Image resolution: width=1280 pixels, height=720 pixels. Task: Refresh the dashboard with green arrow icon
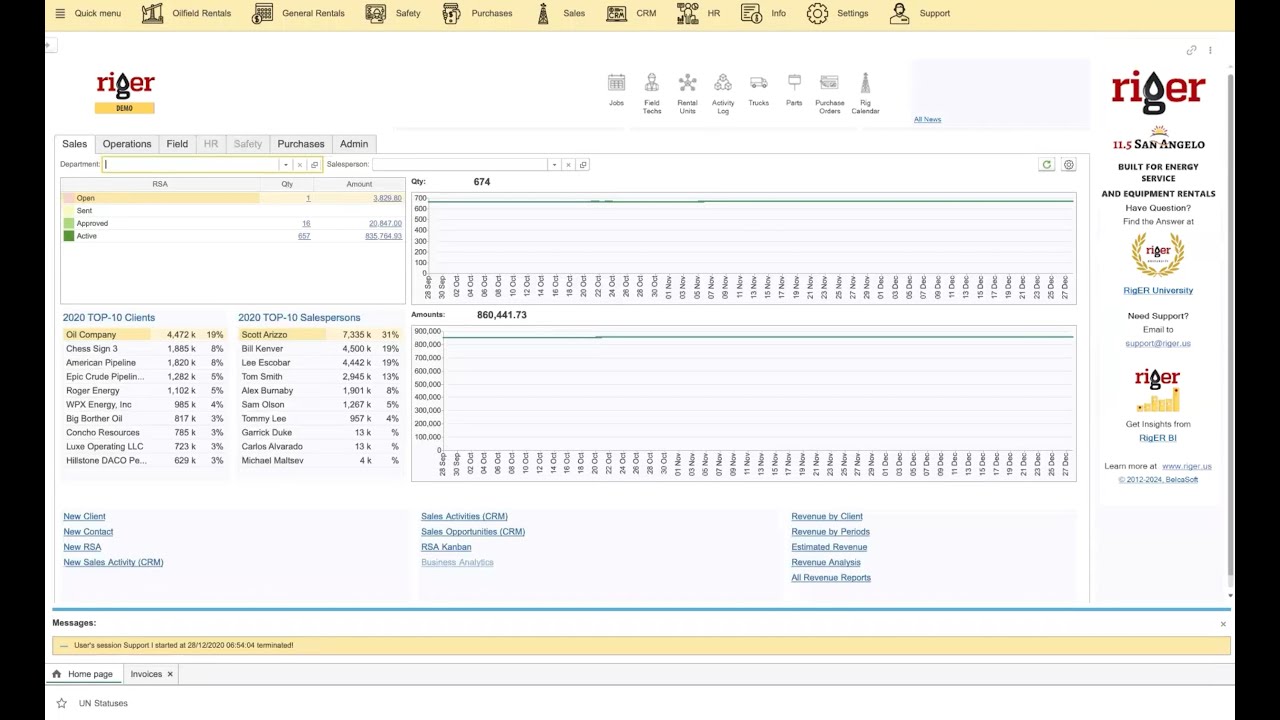tap(1046, 165)
